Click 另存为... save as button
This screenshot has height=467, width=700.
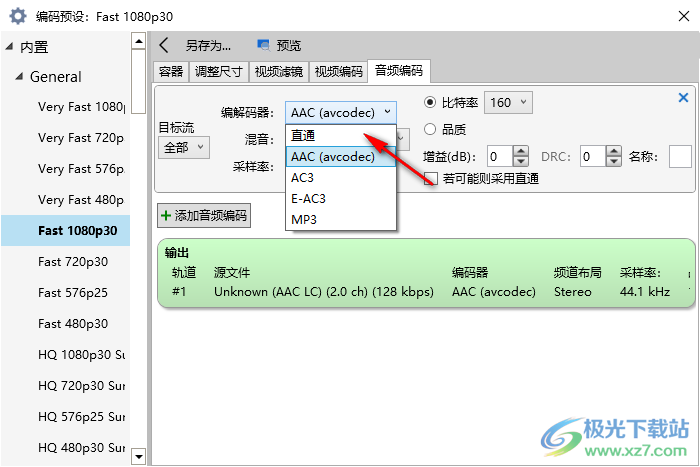pyautogui.click(x=208, y=46)
